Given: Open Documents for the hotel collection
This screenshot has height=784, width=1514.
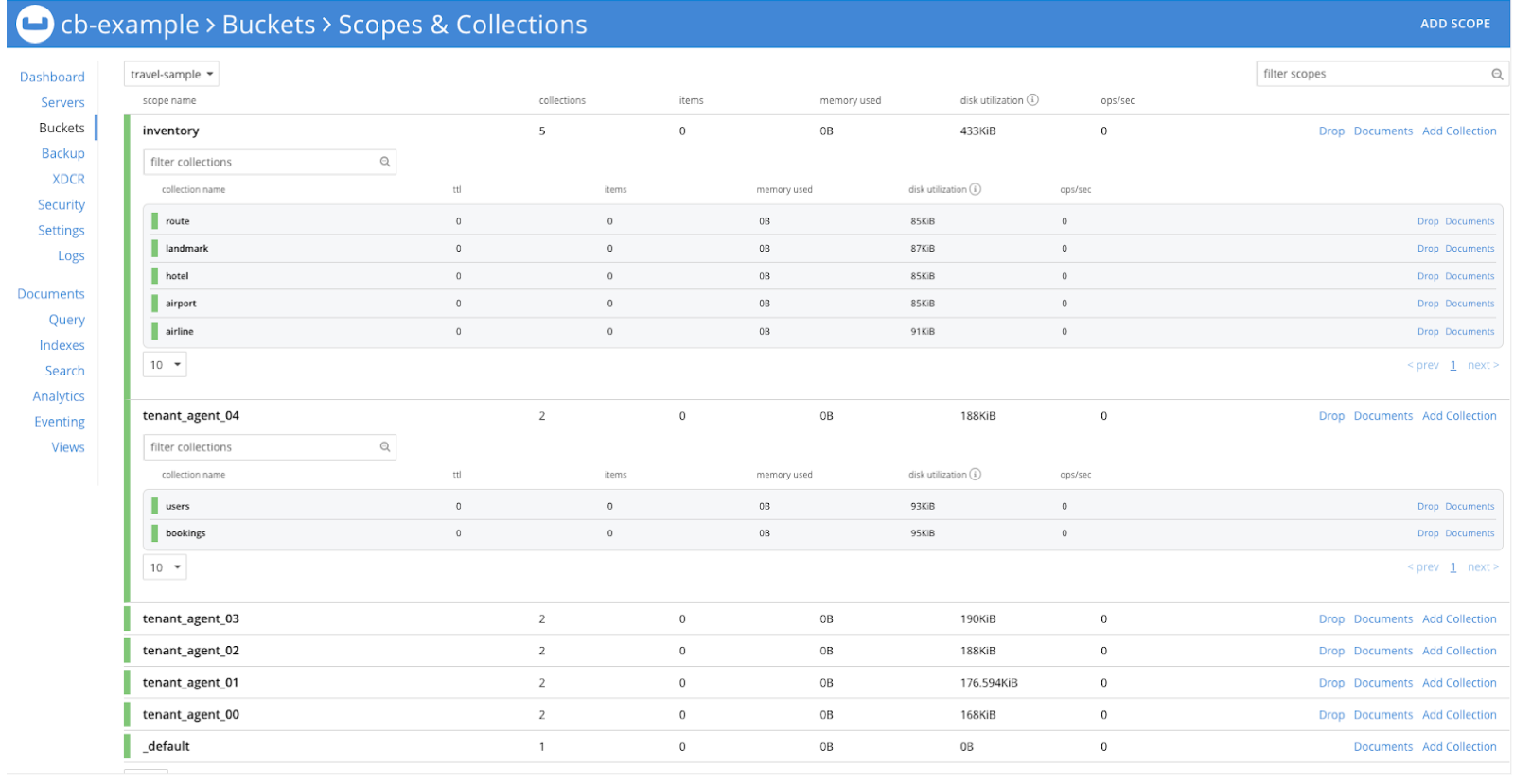Looking at the screenshot, I should 1470,277.
